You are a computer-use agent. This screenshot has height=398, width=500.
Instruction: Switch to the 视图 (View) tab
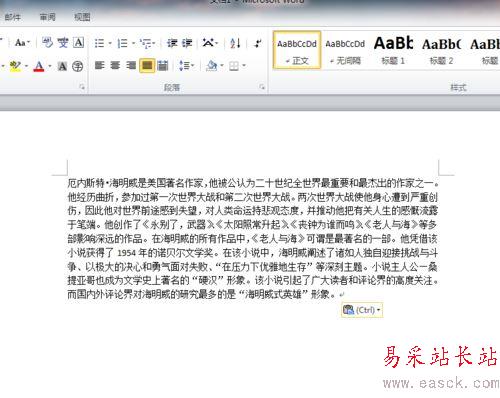coord(82,17)
